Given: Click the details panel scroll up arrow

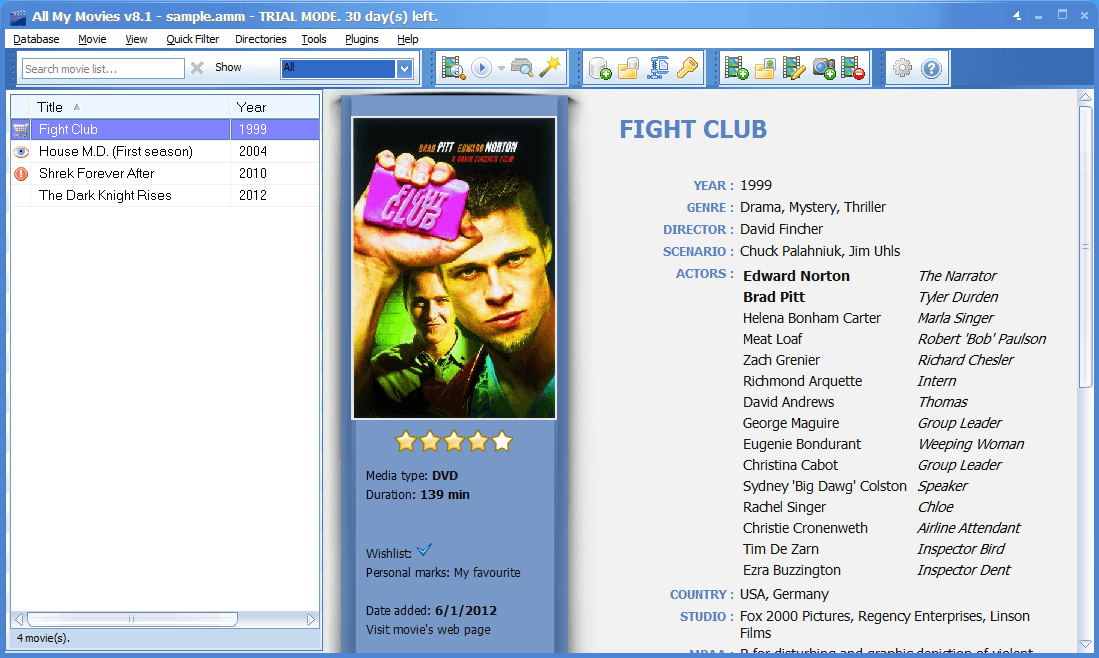Looking at the screenshot, I should [1085, 97].
